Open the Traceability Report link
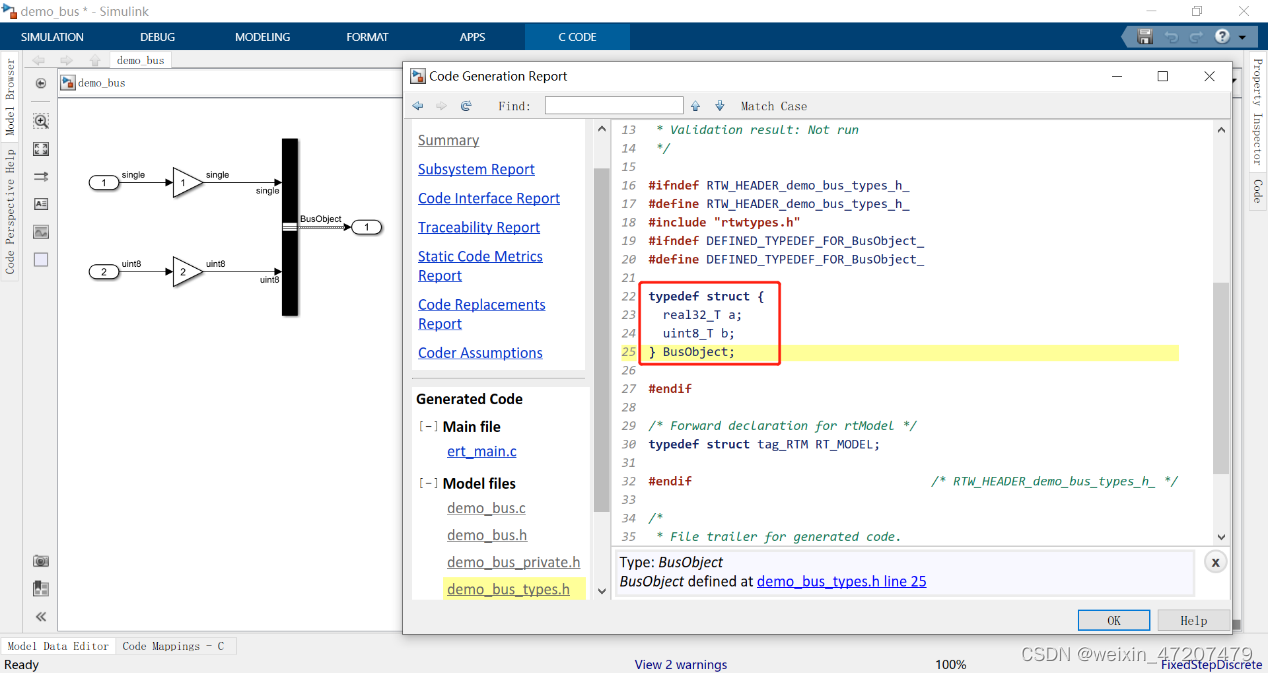 pyautogui.click(x=478, y=227)
